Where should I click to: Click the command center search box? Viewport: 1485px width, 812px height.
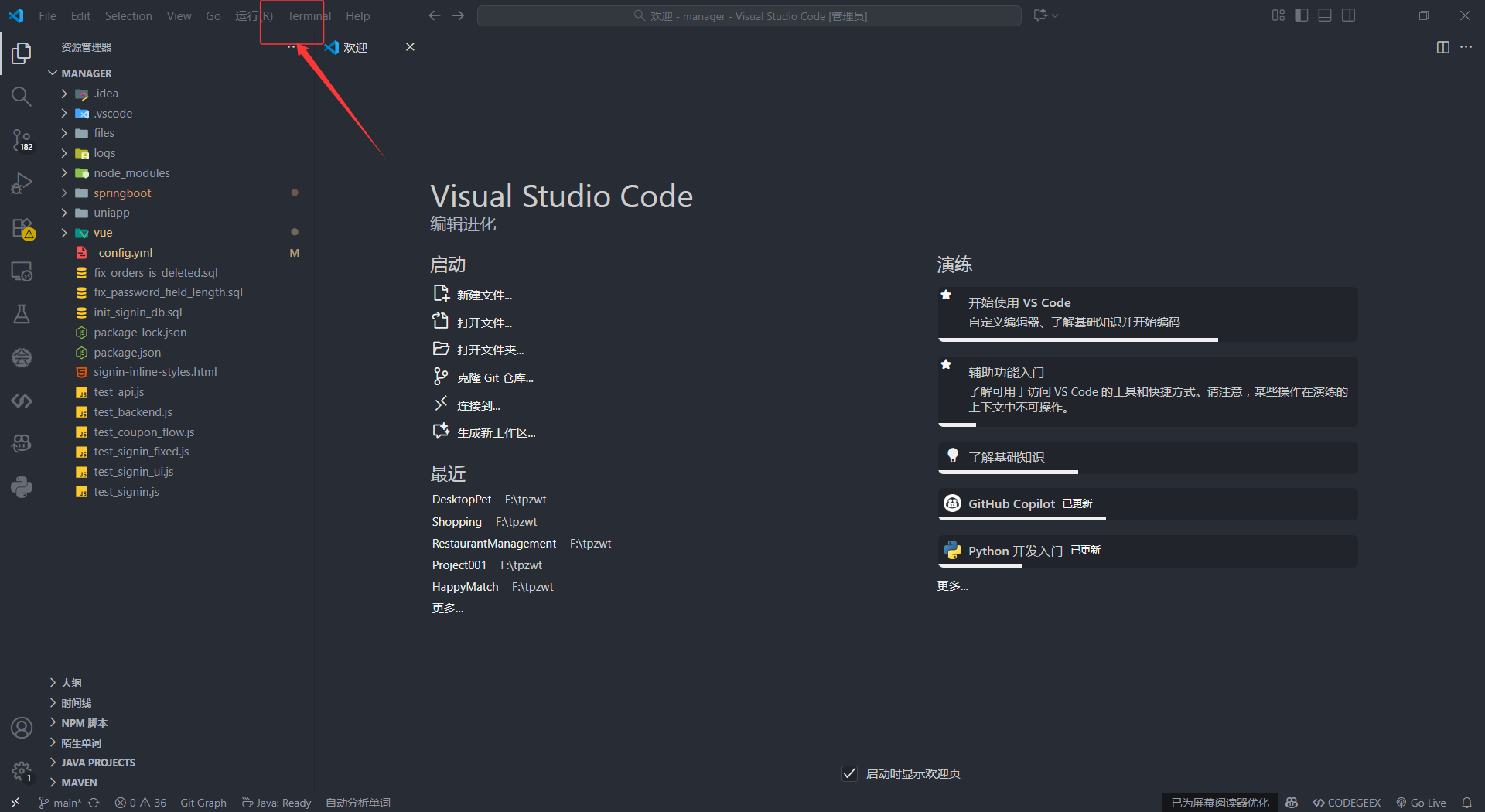pyautogui.click(x=749, y=15)
